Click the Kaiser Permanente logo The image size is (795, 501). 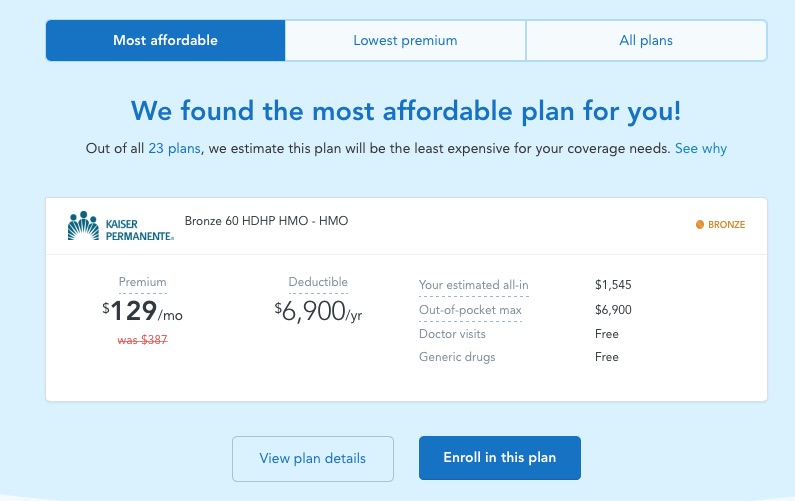121,226
